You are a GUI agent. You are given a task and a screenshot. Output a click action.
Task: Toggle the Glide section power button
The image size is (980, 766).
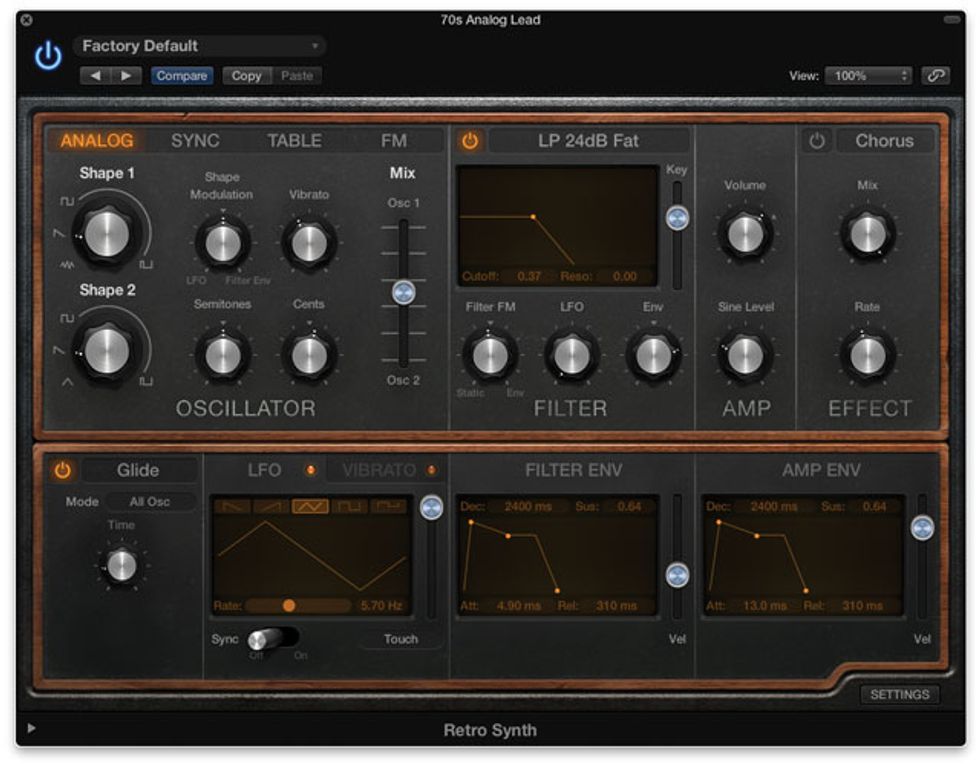point(62,470)
